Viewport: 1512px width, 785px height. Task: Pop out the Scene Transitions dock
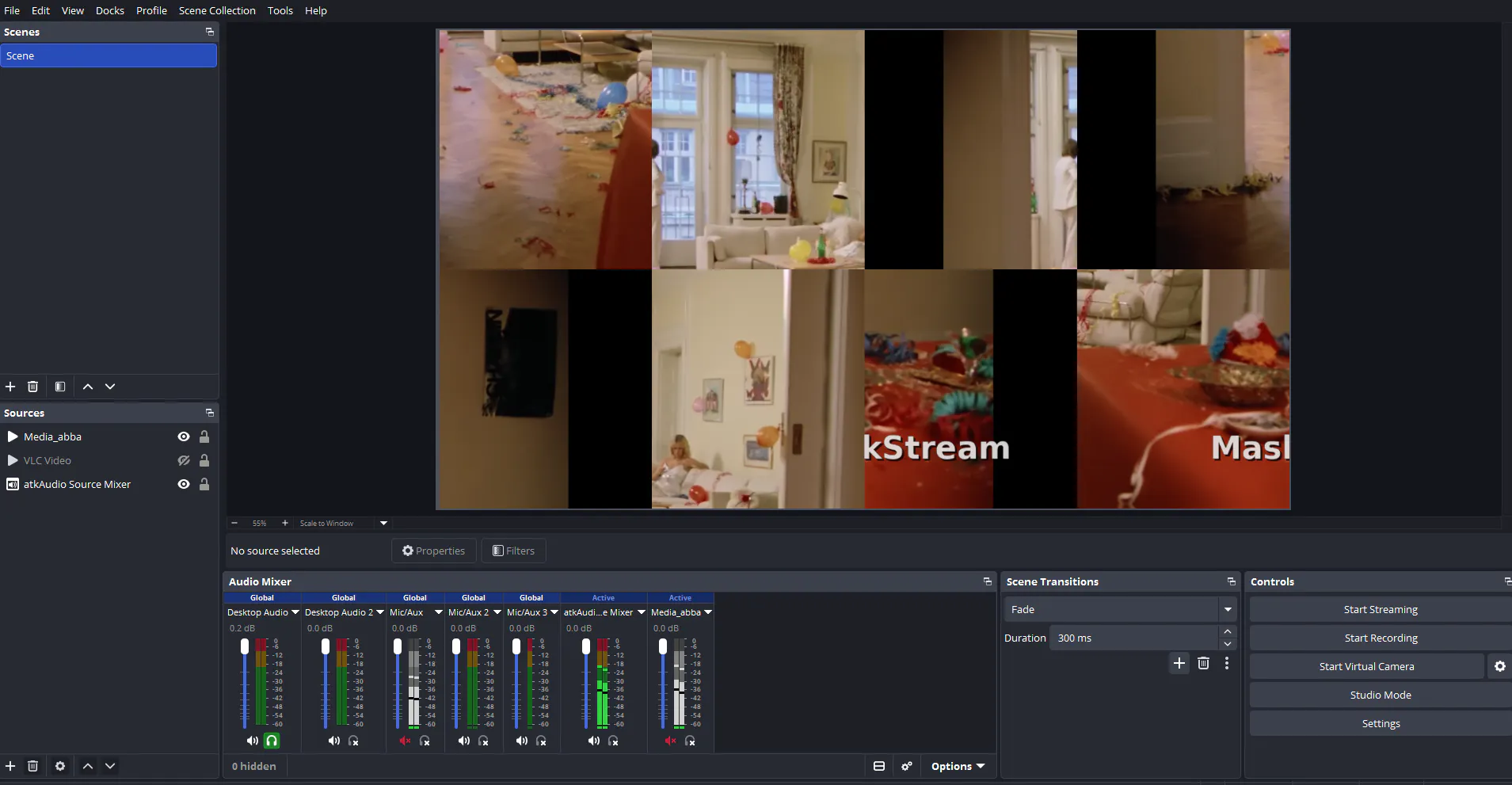coord(1232,581)
